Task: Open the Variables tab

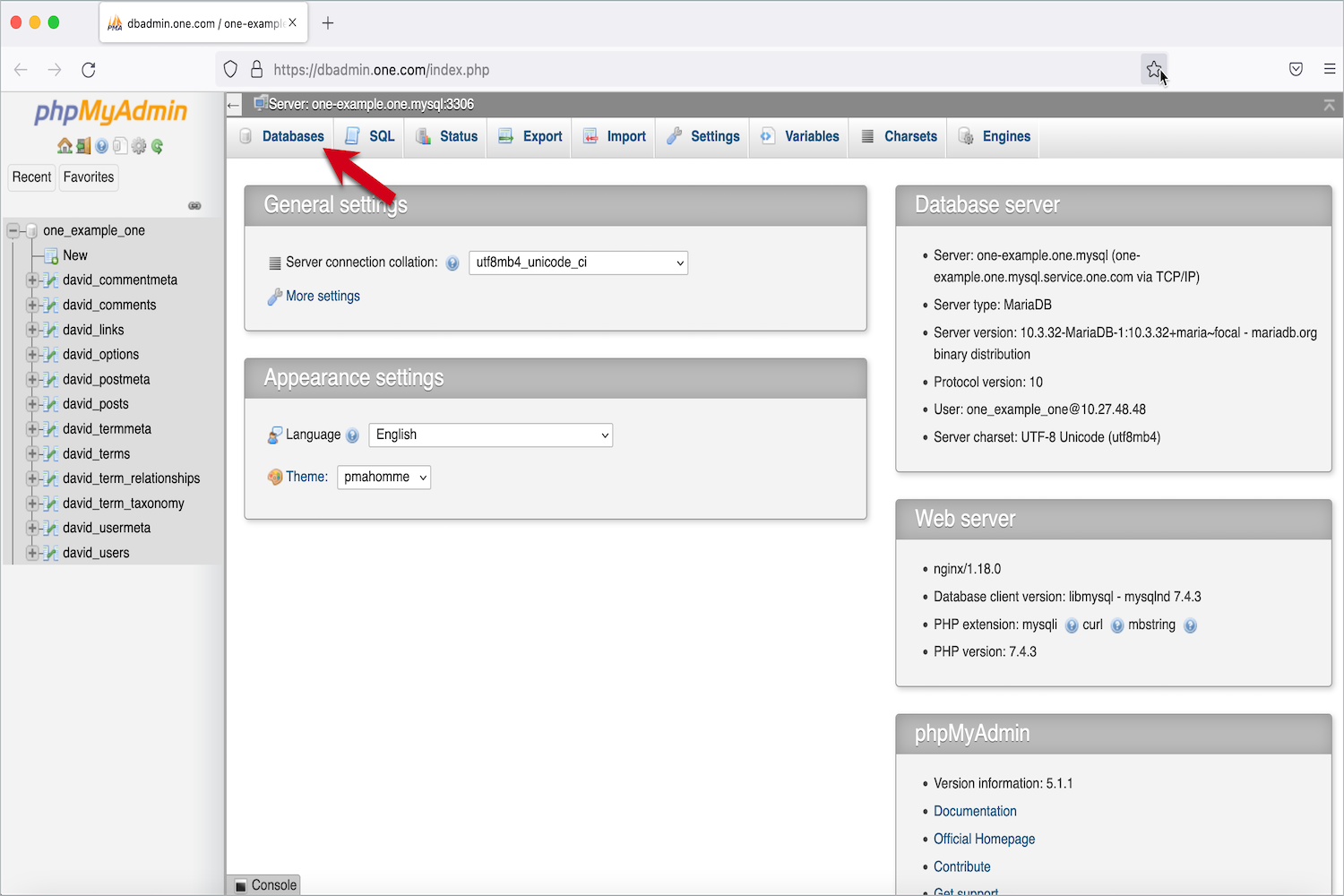Action: pos(800,137)
